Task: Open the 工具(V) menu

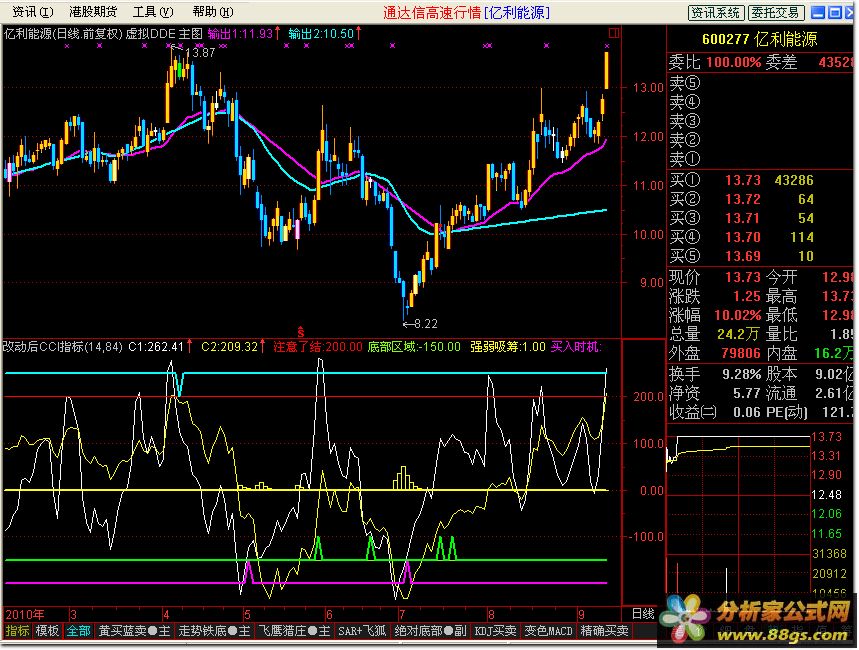Action: (x=153, y=12)
